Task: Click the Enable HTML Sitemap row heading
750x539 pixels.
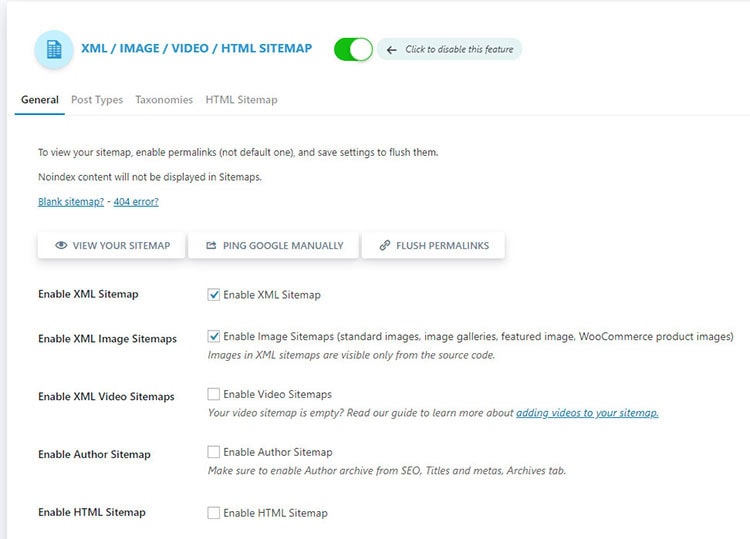Action: coord(92,512)
